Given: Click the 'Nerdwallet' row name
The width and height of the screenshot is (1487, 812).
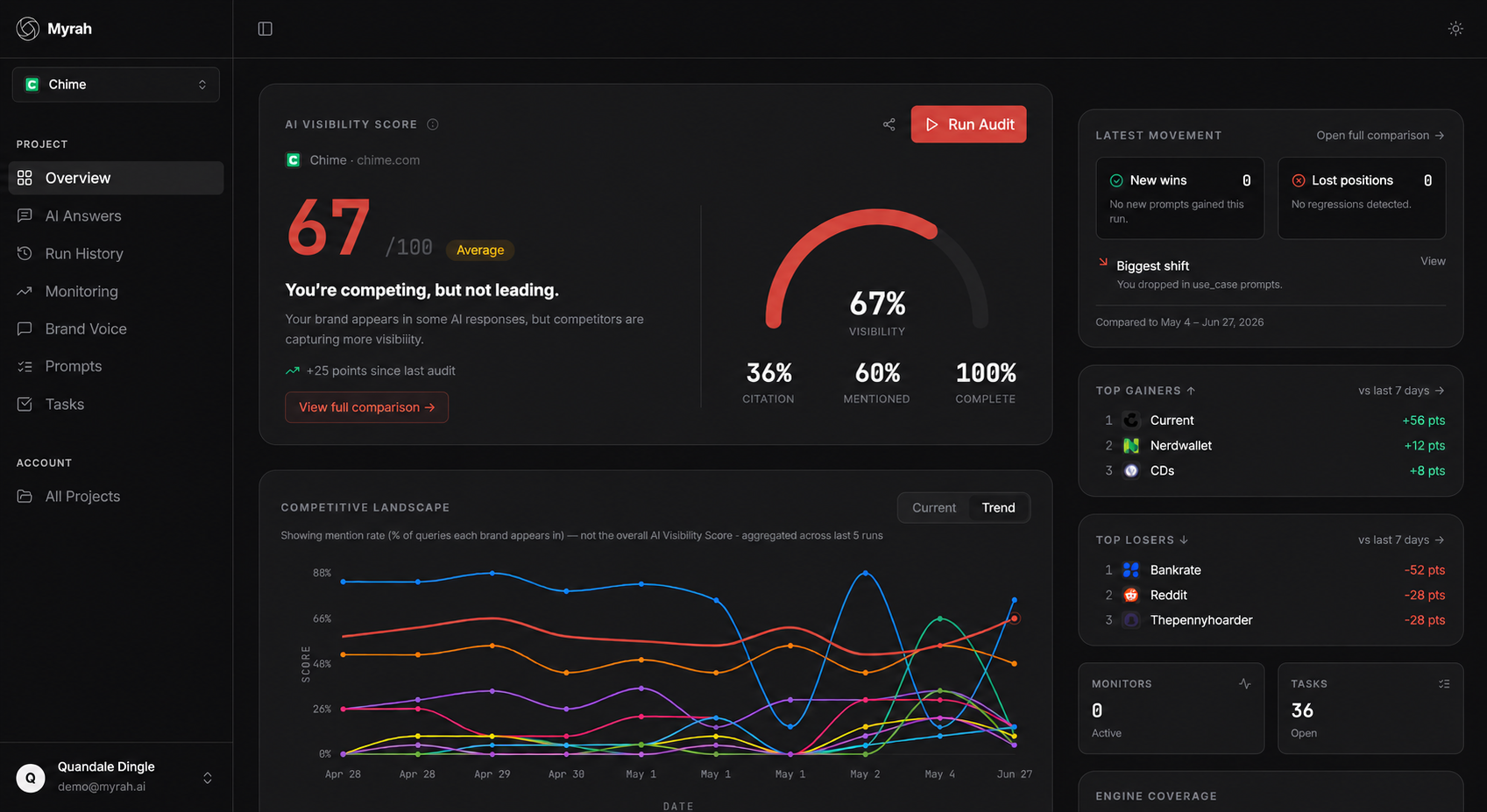Looking at the screenshot, I should tap(1181, 446).
